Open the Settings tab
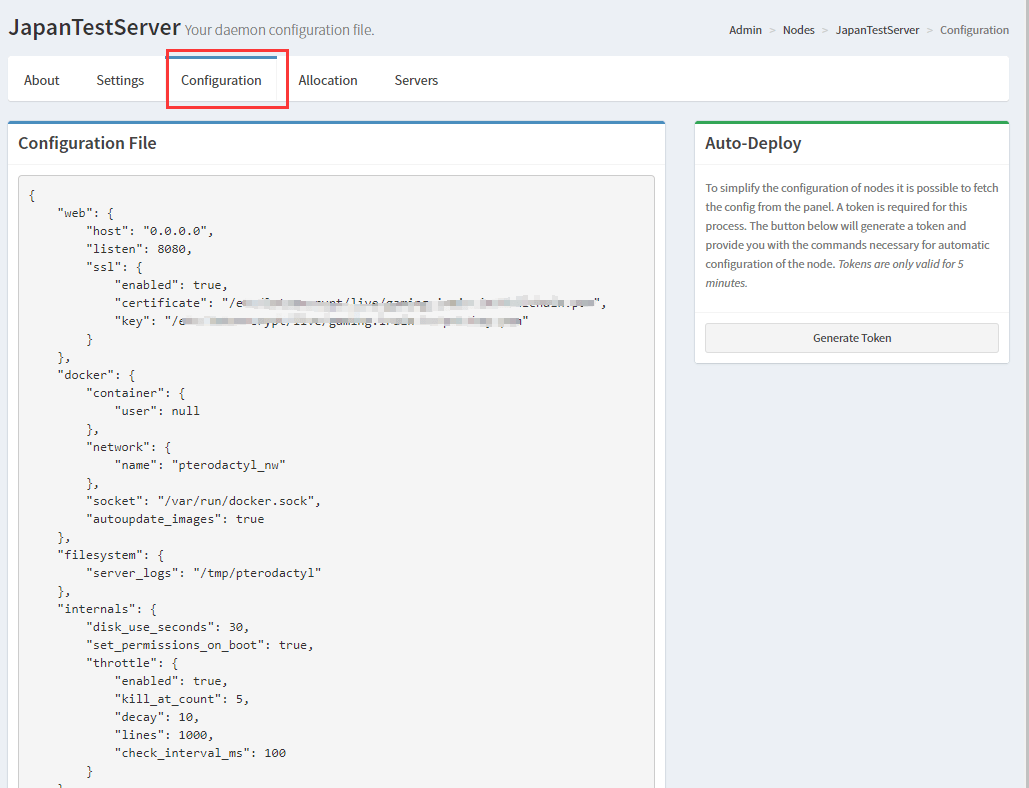This screenshot has width=1029, height=788. point(119,80)
